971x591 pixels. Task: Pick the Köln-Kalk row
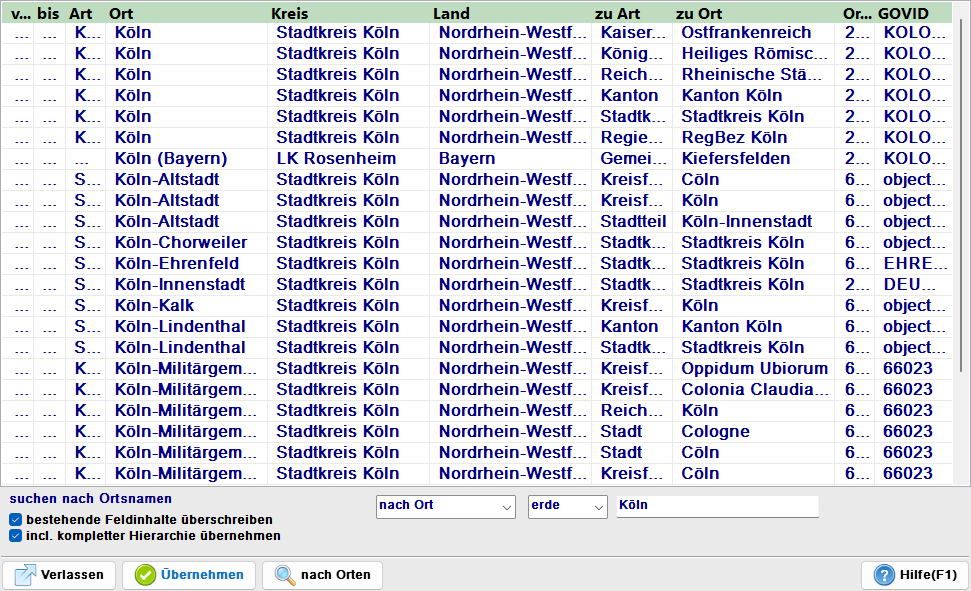coord(155,306)
